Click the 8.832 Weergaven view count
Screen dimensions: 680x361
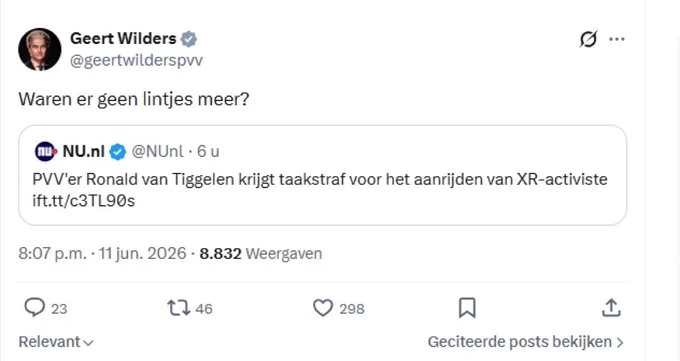pyautogui.click(x=261, y=253)
